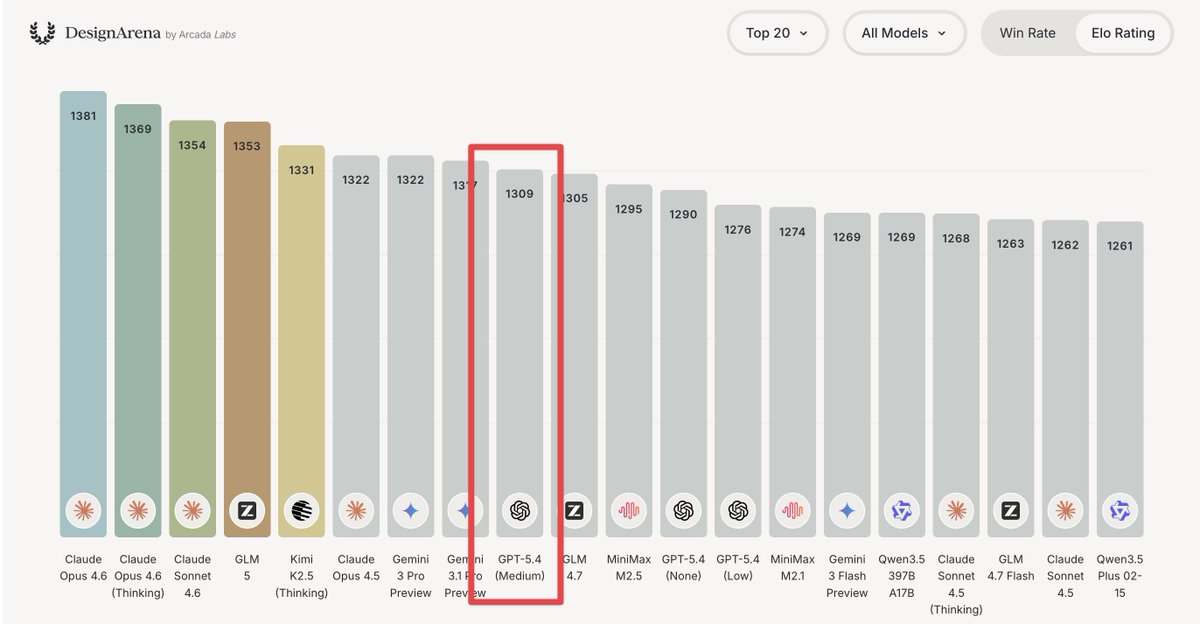Click the Kimi icon on Kimi K2.5 (Thinking)
Viewport: 1200px width, 624px height.
(x=301, y=511)
